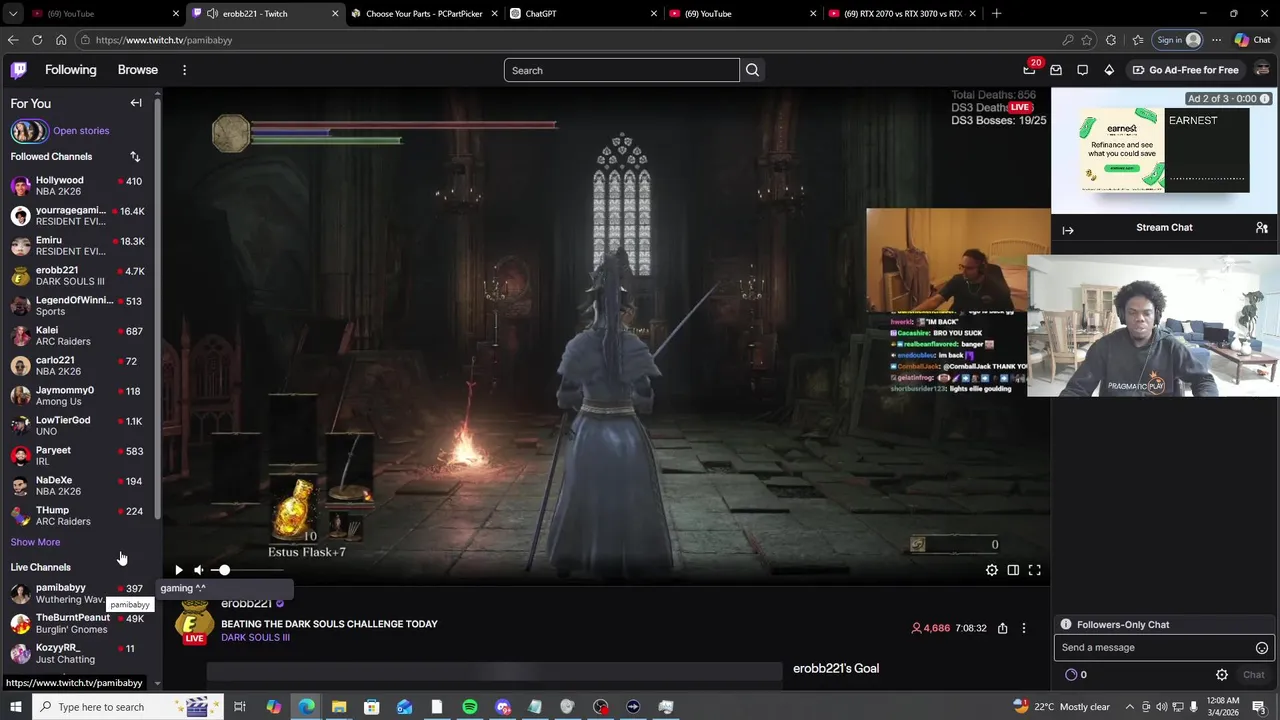Refresh the page in the browser
Viewport: 1280px width, 720px height.
[x=37, y=40]
